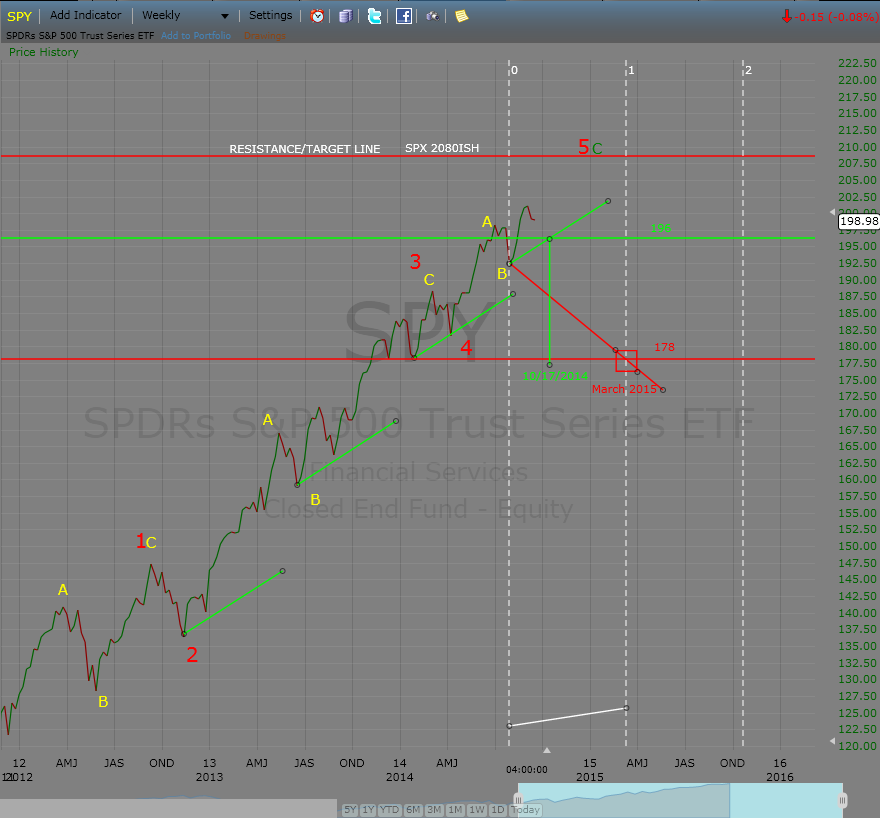Click the green 196 level label
The image size is (880, 818).
coord(661,228)
